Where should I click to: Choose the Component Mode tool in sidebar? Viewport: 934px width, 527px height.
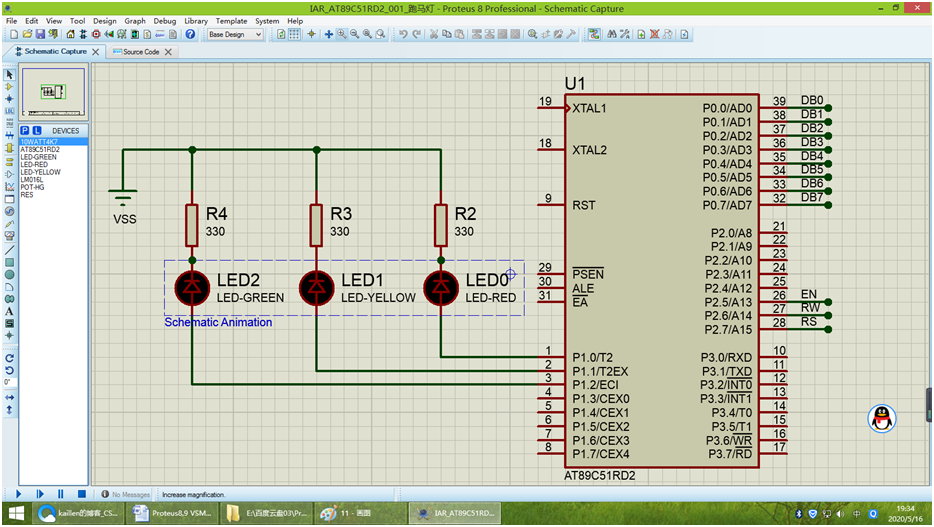point(10,87)
